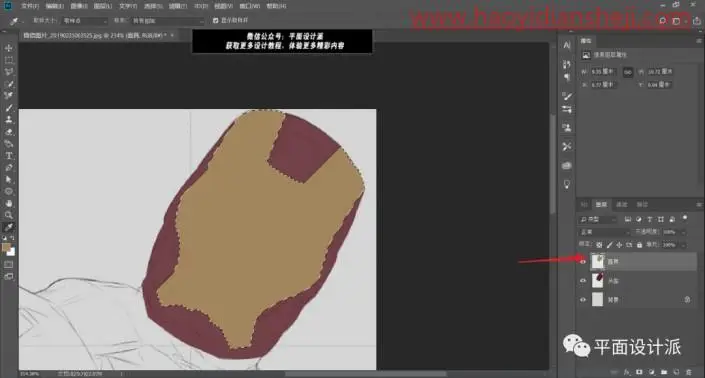Select the middle layer thumbnail
Image resolution: width=705 pixels, height=378 pixels.
tap(598, 280)
